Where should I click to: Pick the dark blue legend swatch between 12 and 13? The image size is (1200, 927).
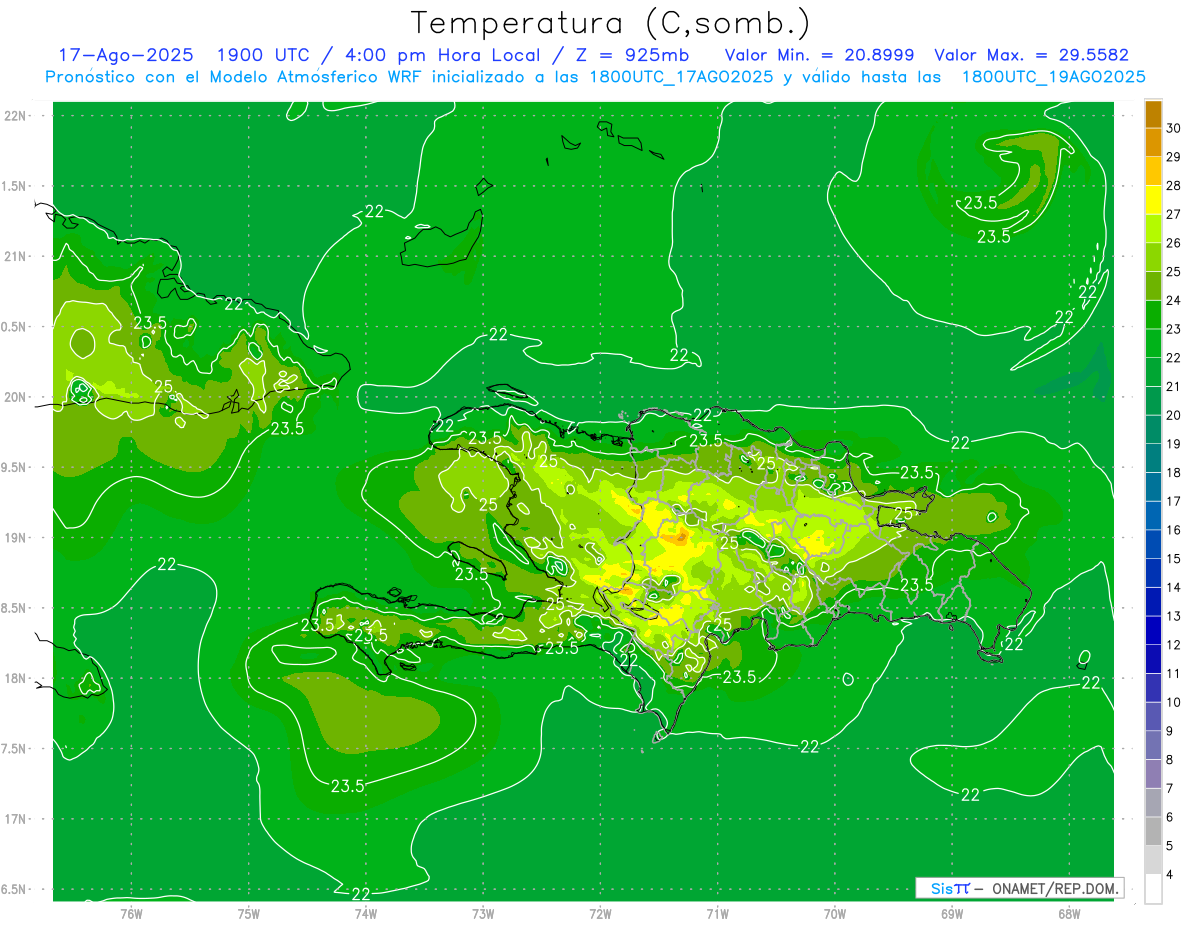pos(1153,631)
